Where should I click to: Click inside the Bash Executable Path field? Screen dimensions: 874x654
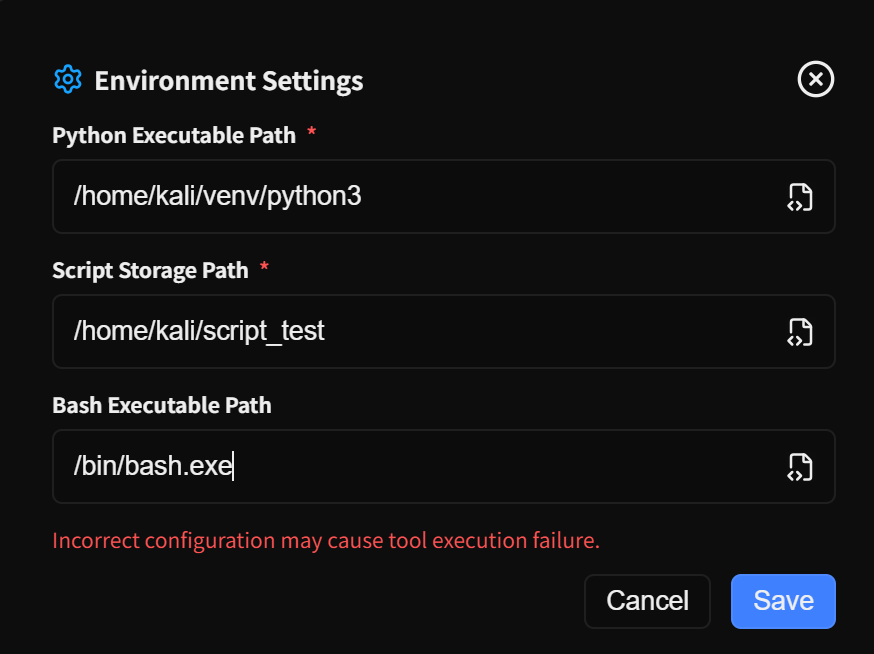[500, 467]
